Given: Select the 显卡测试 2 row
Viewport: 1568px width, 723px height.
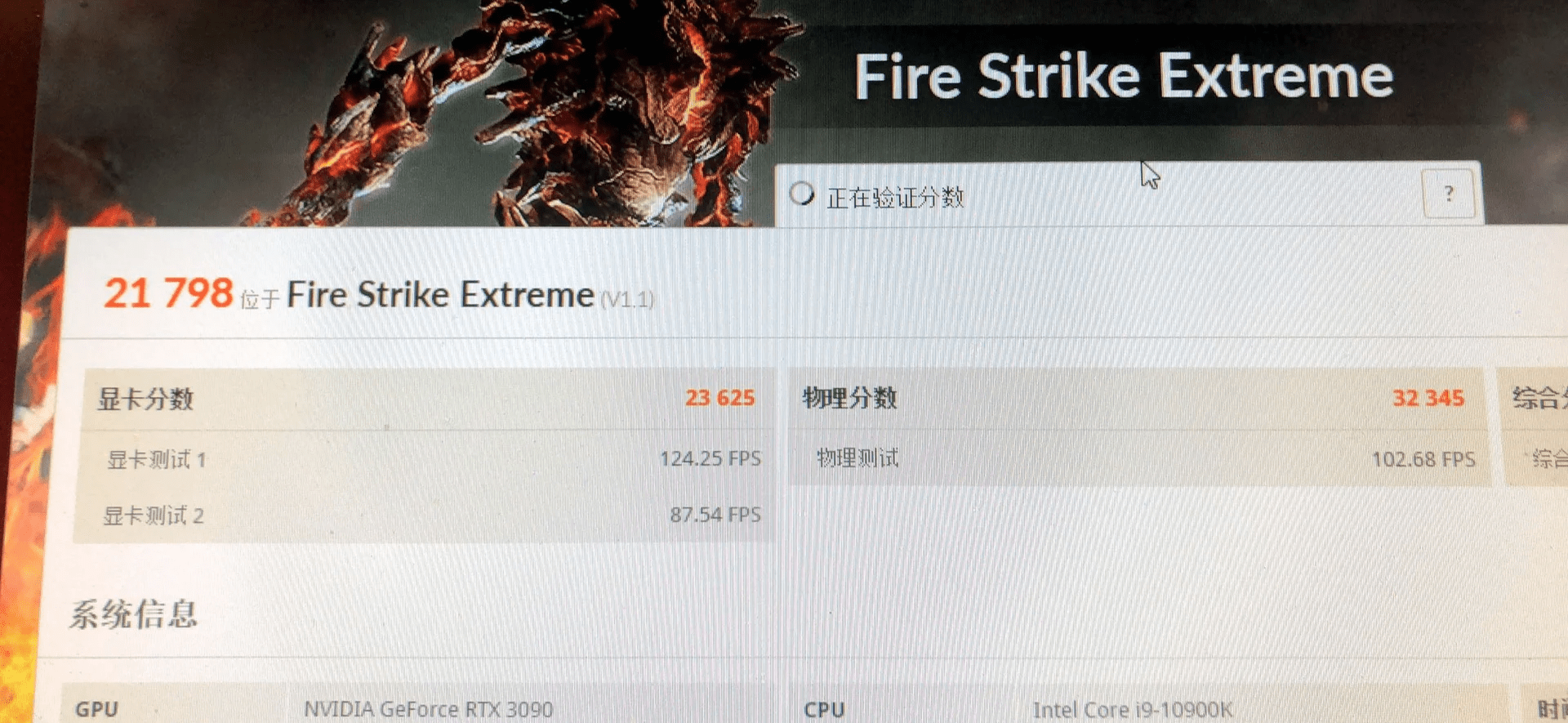Looking at the screenshot, I should (422, 515).
